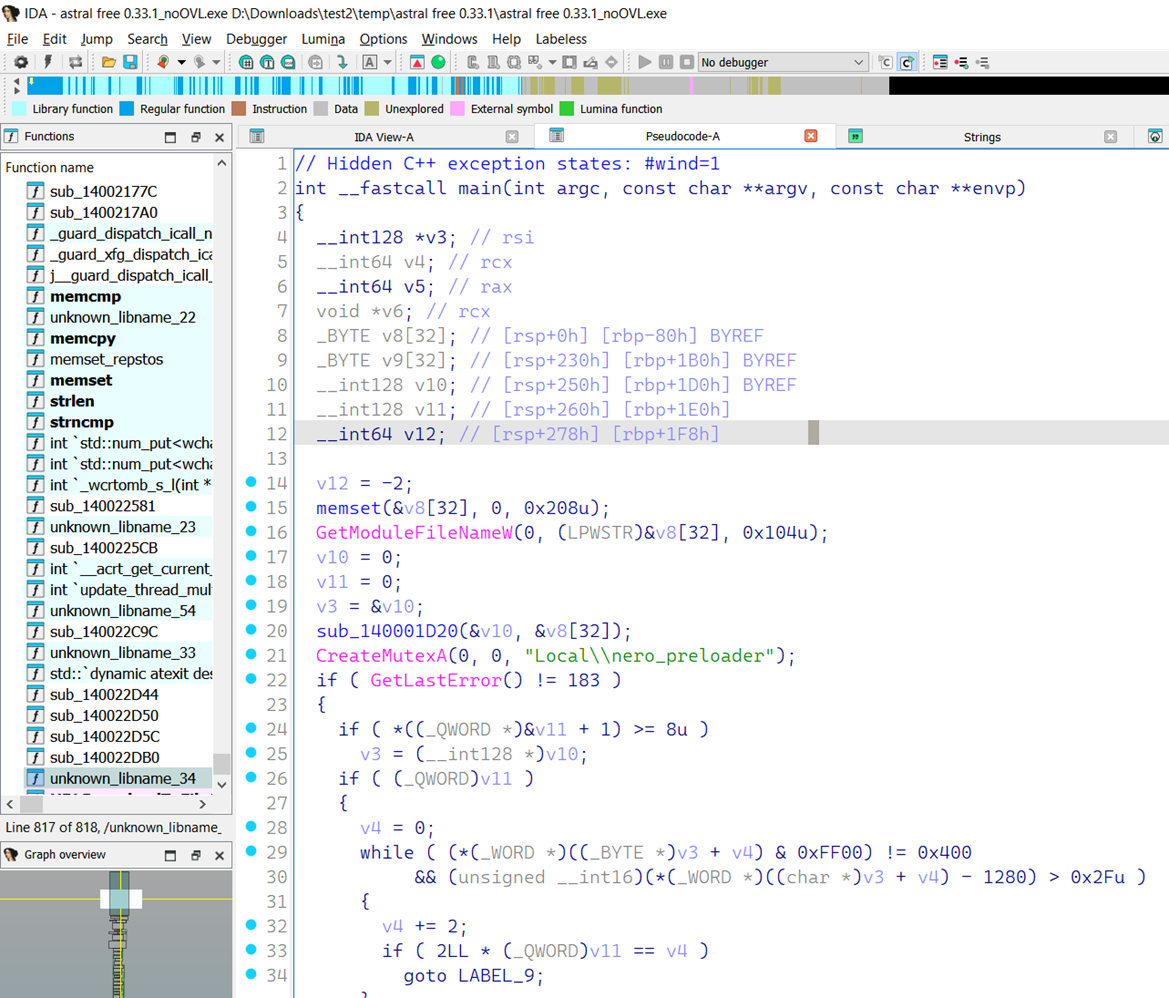Viewport: 1169px width, 998px height.
Task: Click the Open file folder icon
Action: [109, 62]
